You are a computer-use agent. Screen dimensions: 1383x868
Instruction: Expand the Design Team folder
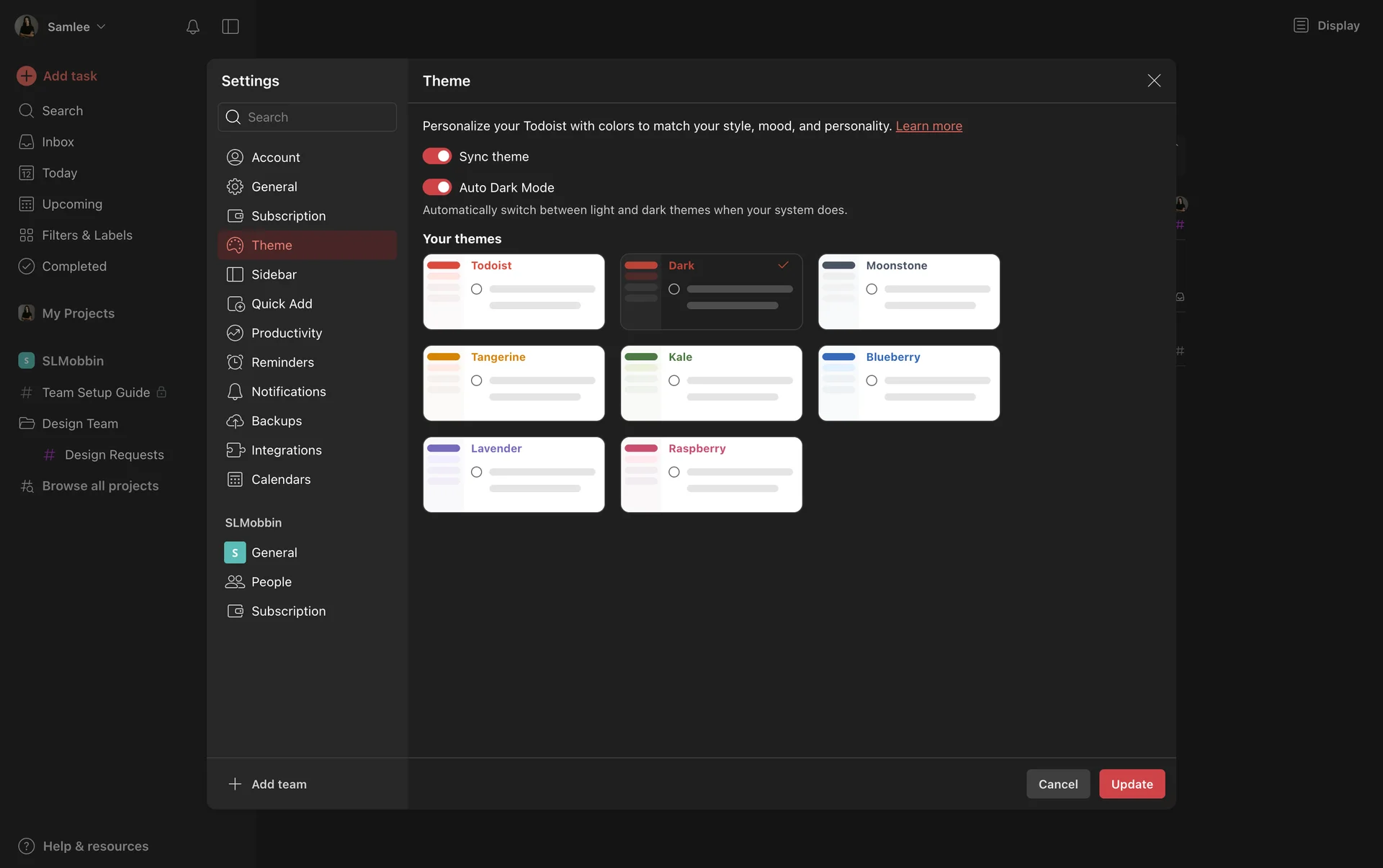pos(79,424)
